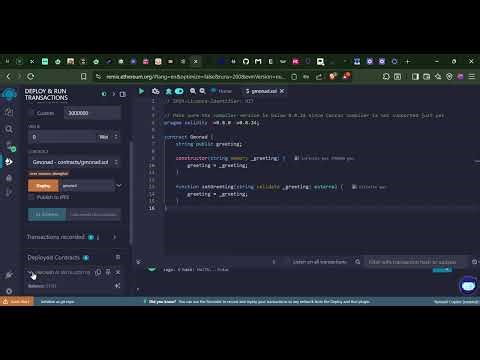Expand the deploy parameters chevron
Screen dimensions: 480x360
(x=119, y=185)
